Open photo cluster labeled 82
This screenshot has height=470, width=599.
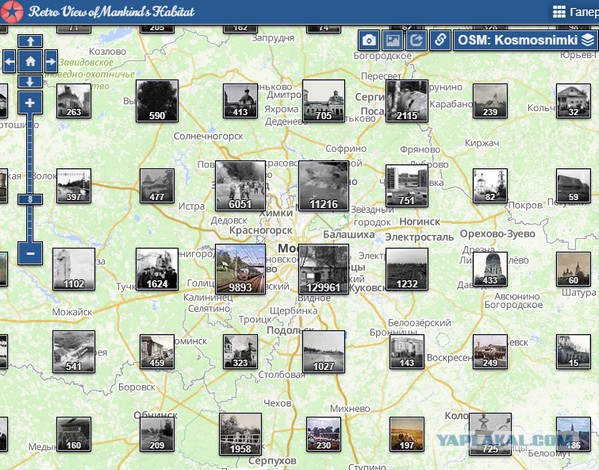[x=490, y=186]
